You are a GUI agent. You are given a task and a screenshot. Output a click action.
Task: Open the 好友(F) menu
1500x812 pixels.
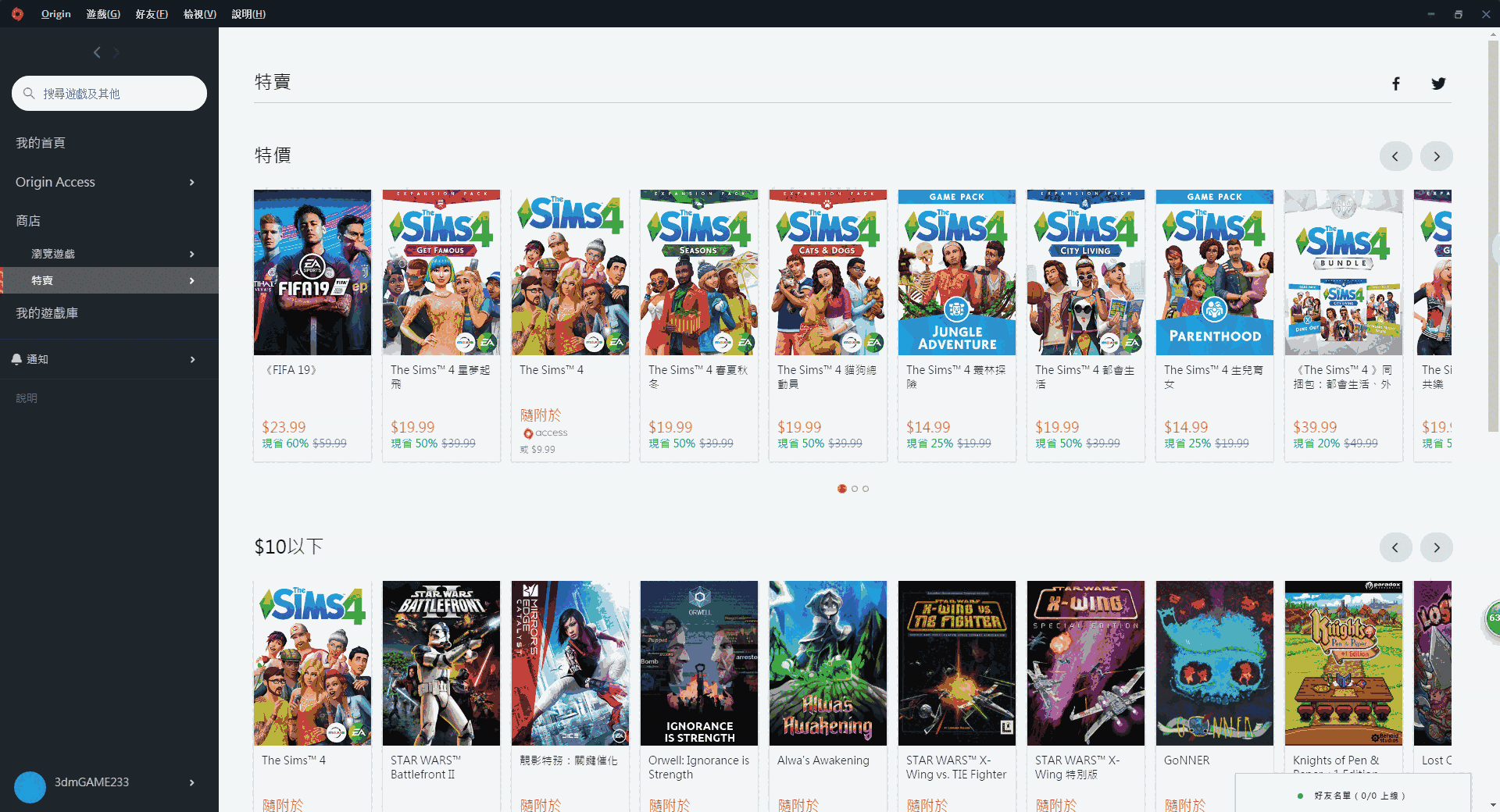(152, 14)
